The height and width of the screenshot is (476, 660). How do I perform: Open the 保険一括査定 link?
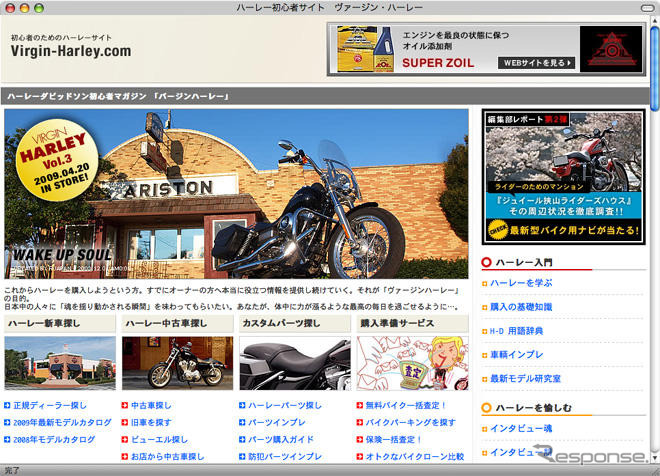click(x=394, y=439)
